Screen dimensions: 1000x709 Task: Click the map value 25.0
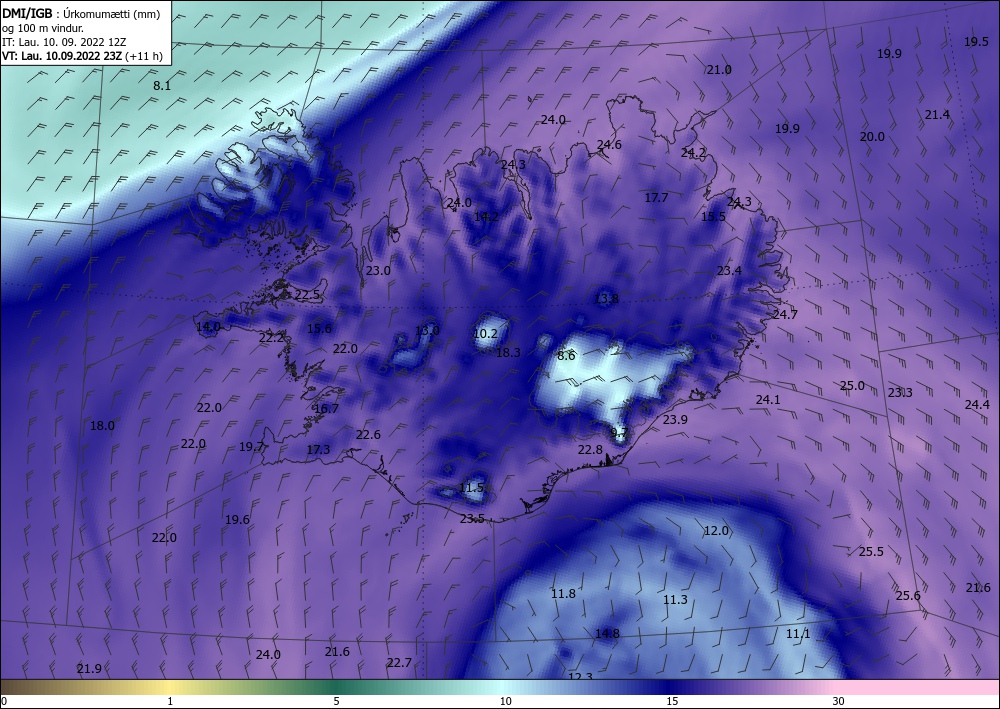[x=852, y=385]
